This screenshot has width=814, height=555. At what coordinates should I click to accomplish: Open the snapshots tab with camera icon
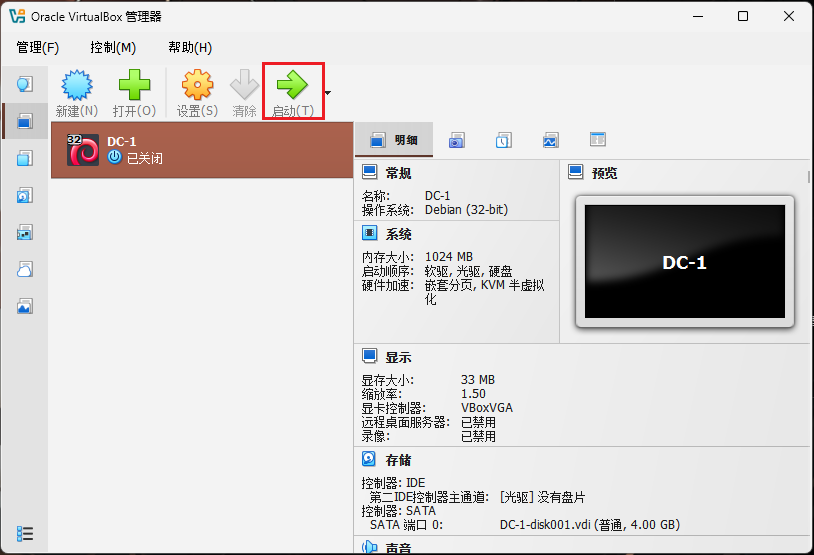tap(456, 140)
